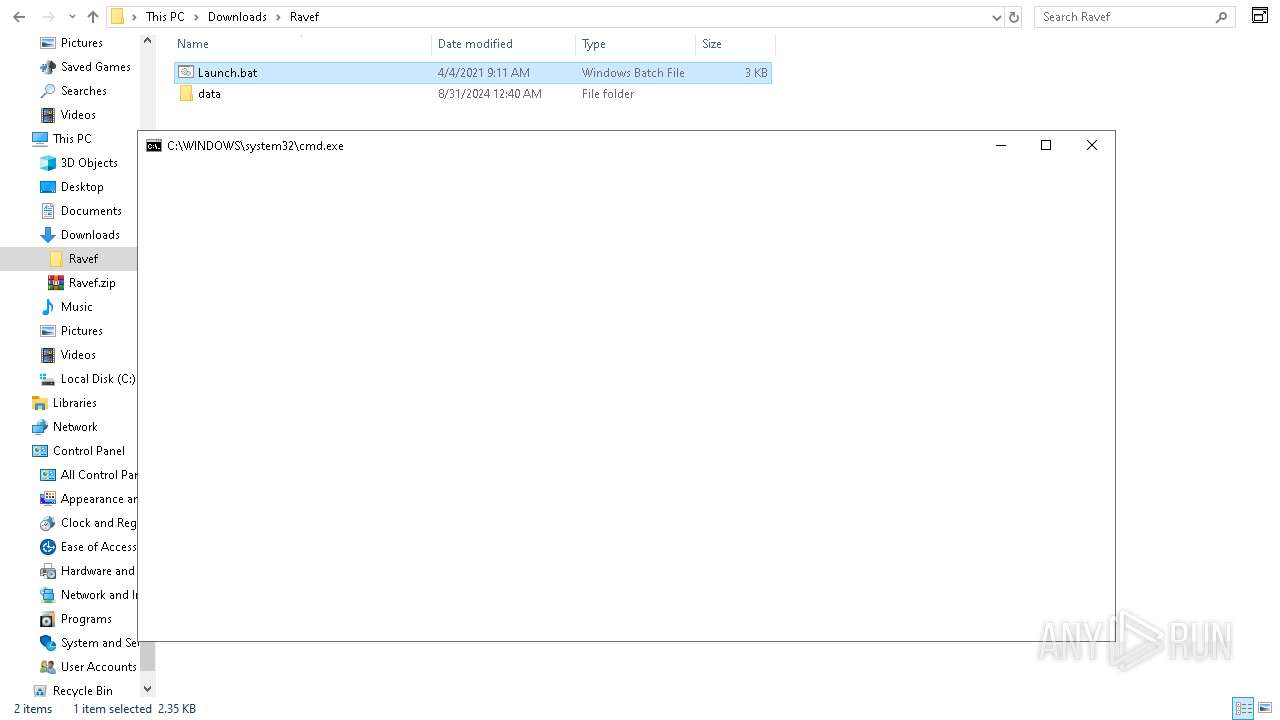Select the Launch.bat file
1280x720 pixels.
point(473,73)
